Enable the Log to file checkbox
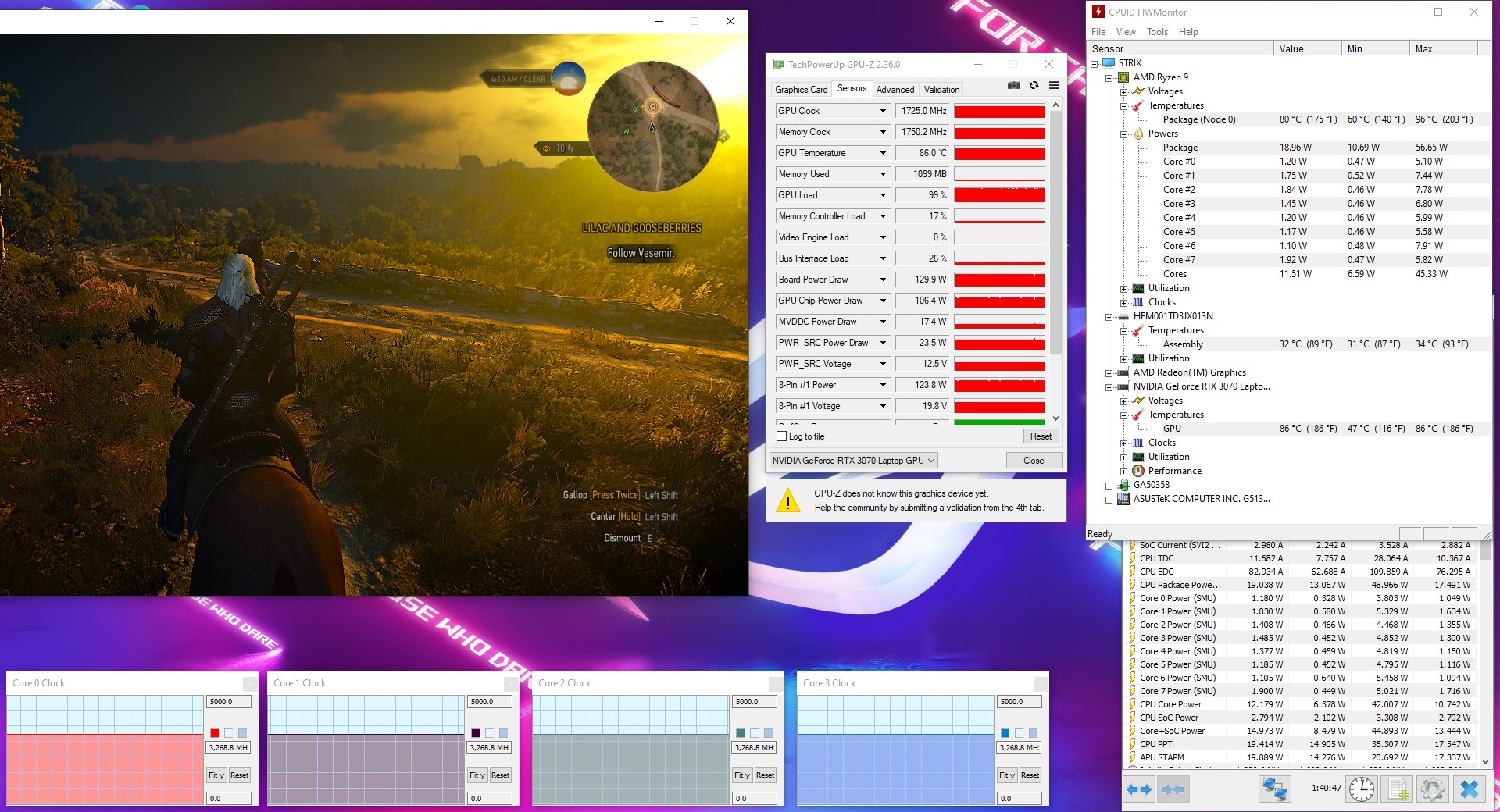The width and height of the screenshot is (1500, 812). tap(782, 436)
